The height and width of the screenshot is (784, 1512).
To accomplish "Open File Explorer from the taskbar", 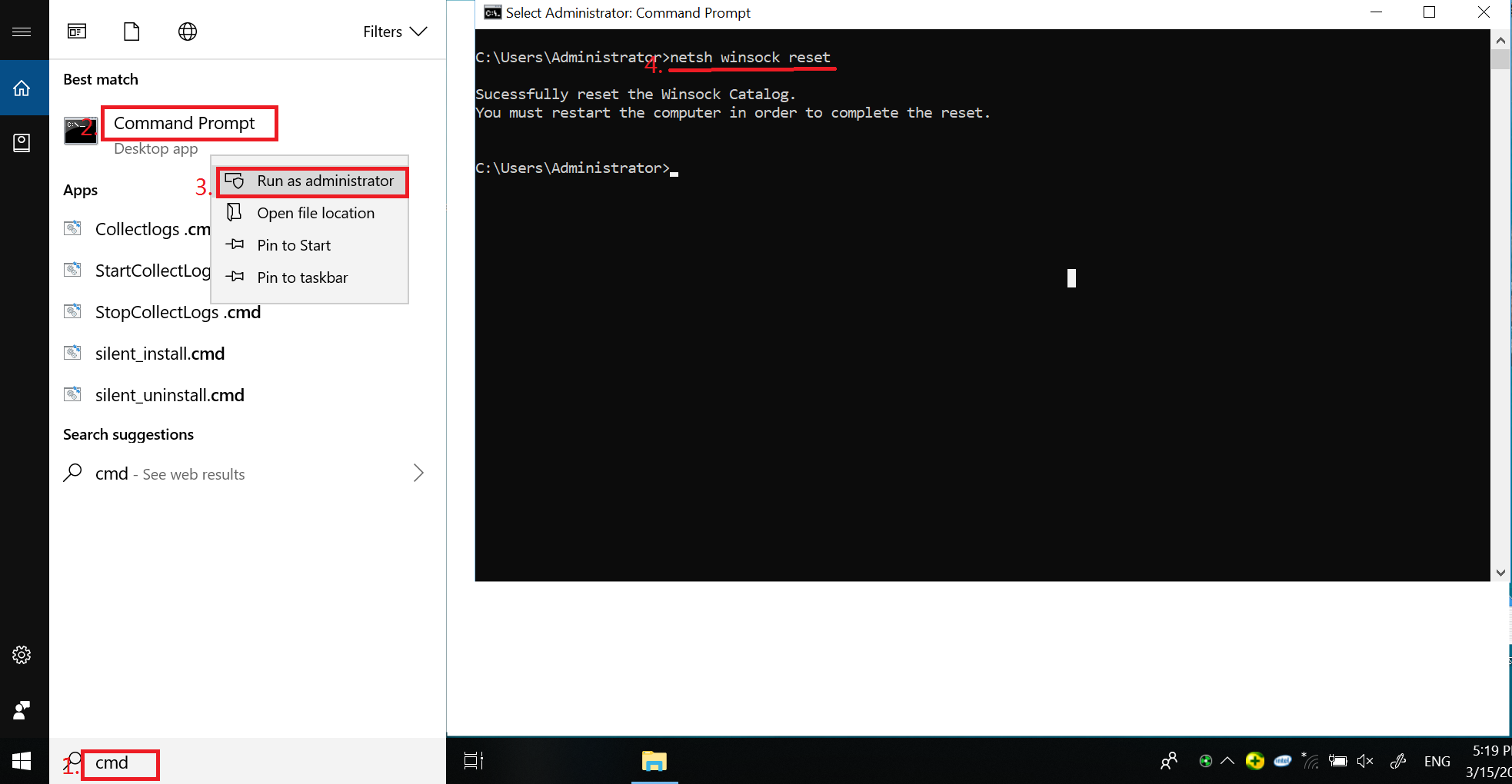I will coord(653,761).
